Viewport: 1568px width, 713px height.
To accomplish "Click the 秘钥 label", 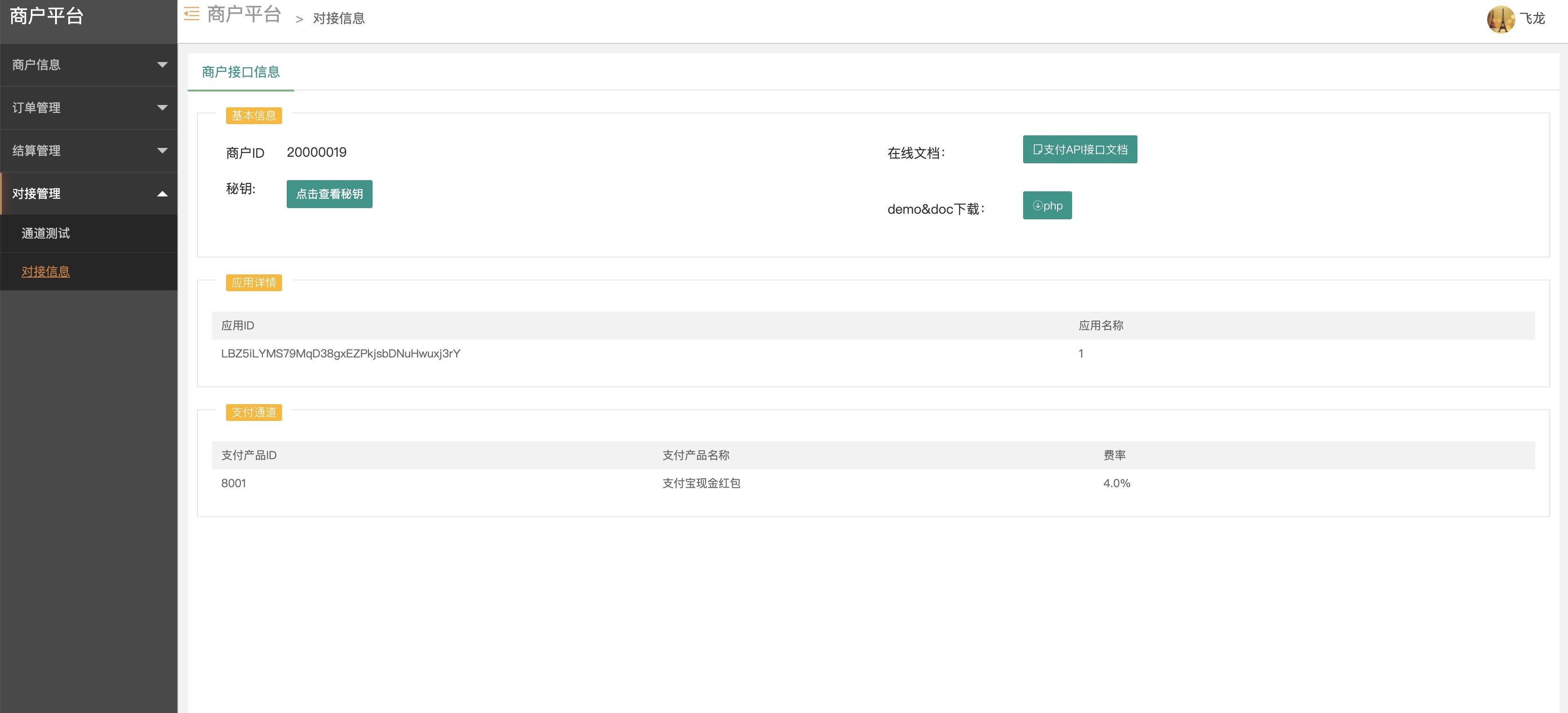I will 240,189.
